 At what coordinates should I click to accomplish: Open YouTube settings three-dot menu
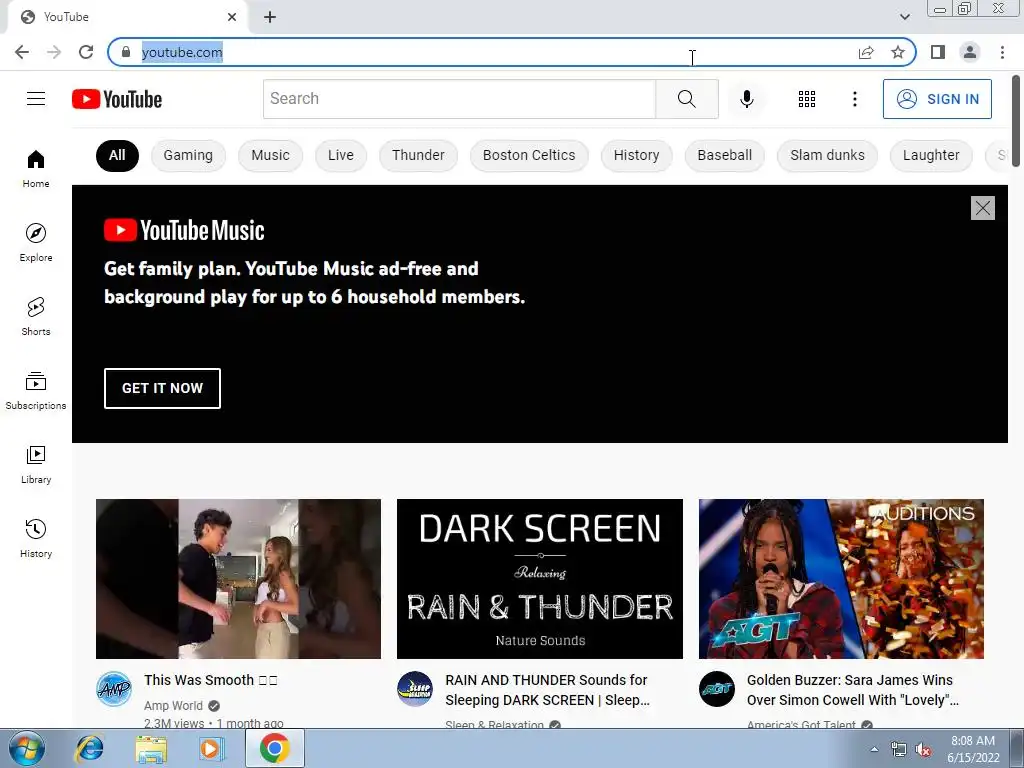pyautogui.click(x=854, y=99)
